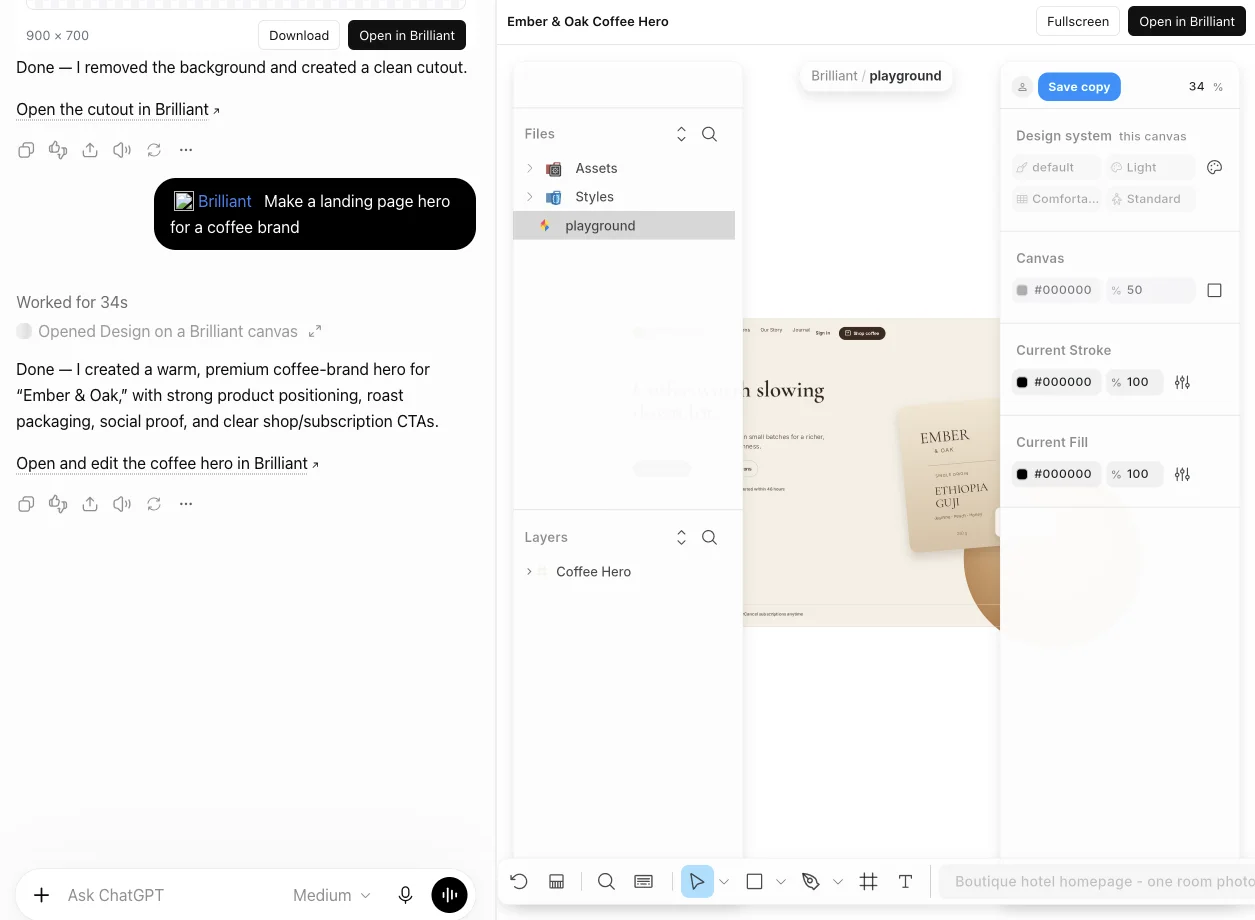
Task: Open the design system palette icon
Action: 1215,168
